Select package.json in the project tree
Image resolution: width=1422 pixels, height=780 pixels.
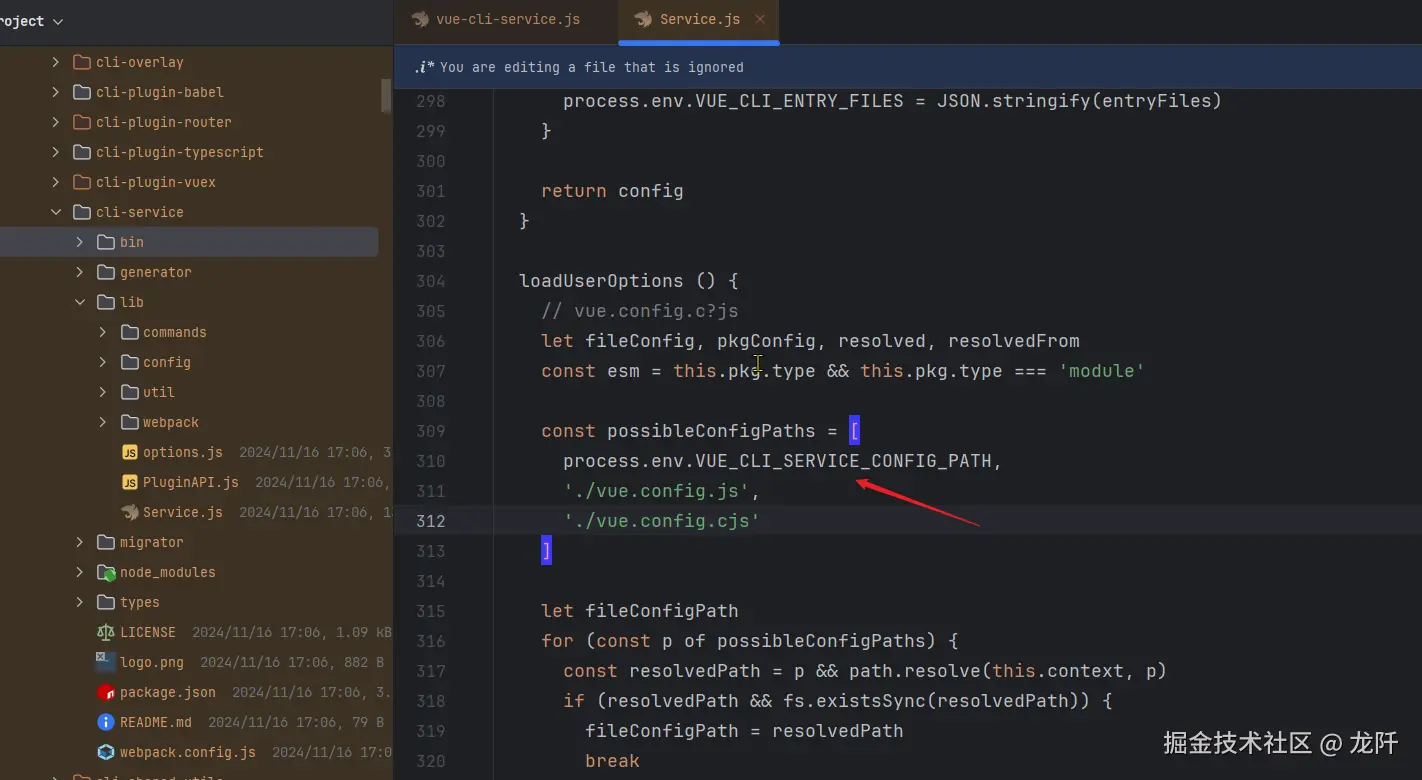coord(168,692)
